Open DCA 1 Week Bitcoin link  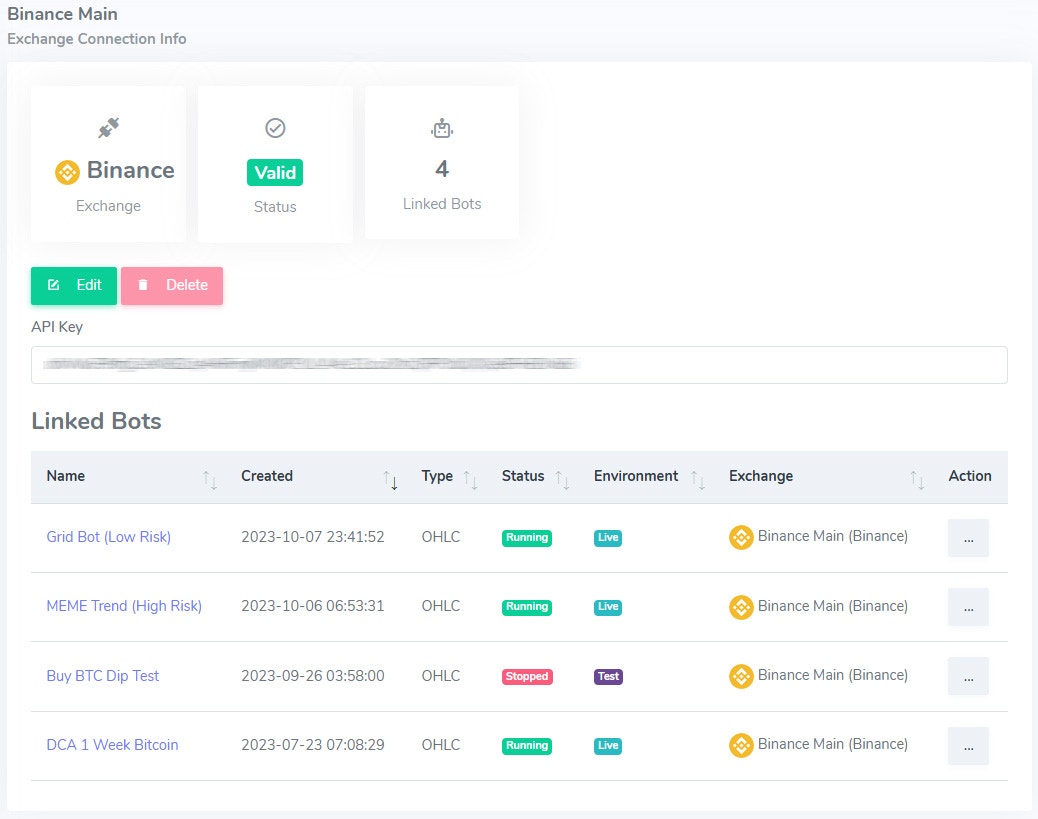click(113, 745)
